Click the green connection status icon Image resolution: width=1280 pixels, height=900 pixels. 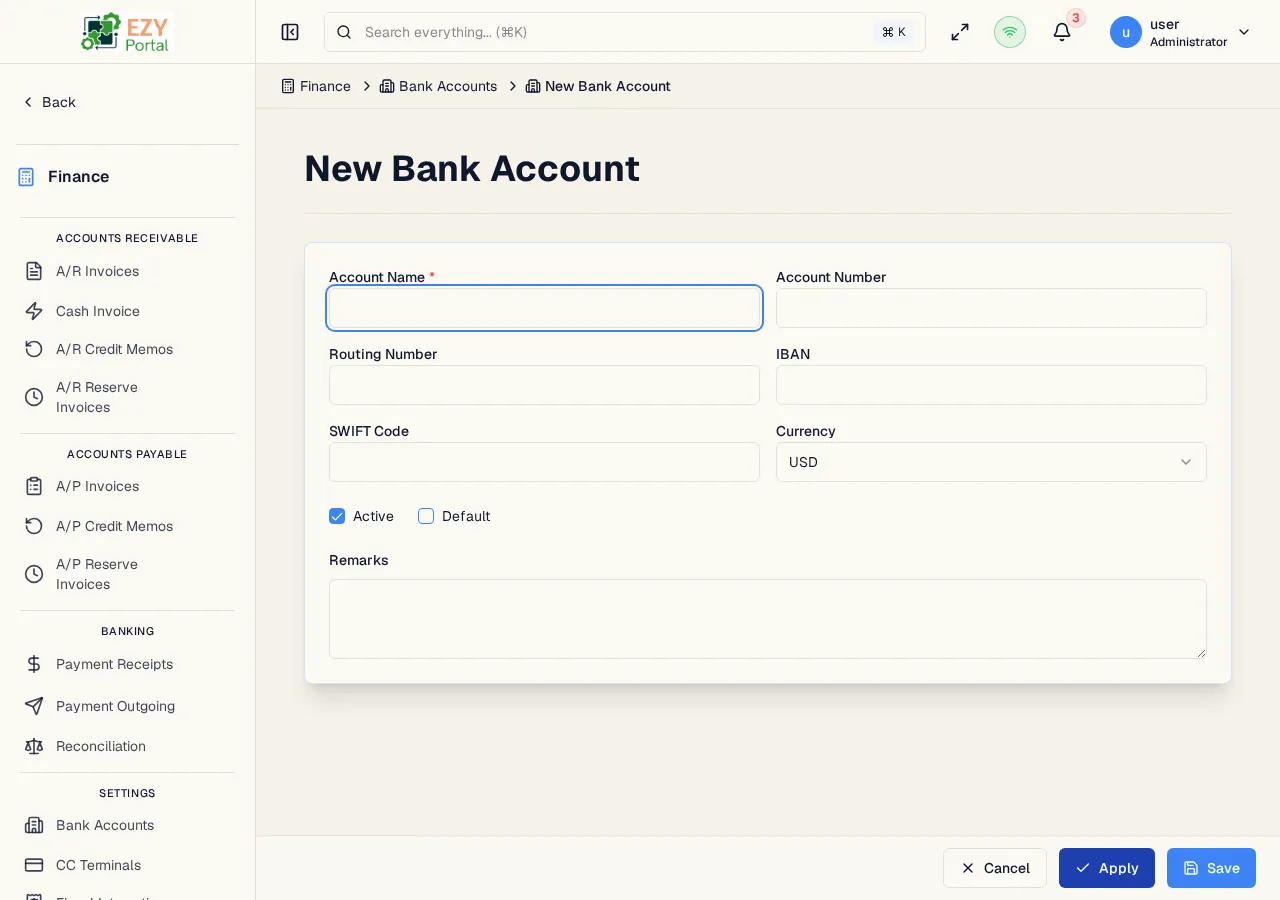pyautogui.click(x=1010, y=32)
